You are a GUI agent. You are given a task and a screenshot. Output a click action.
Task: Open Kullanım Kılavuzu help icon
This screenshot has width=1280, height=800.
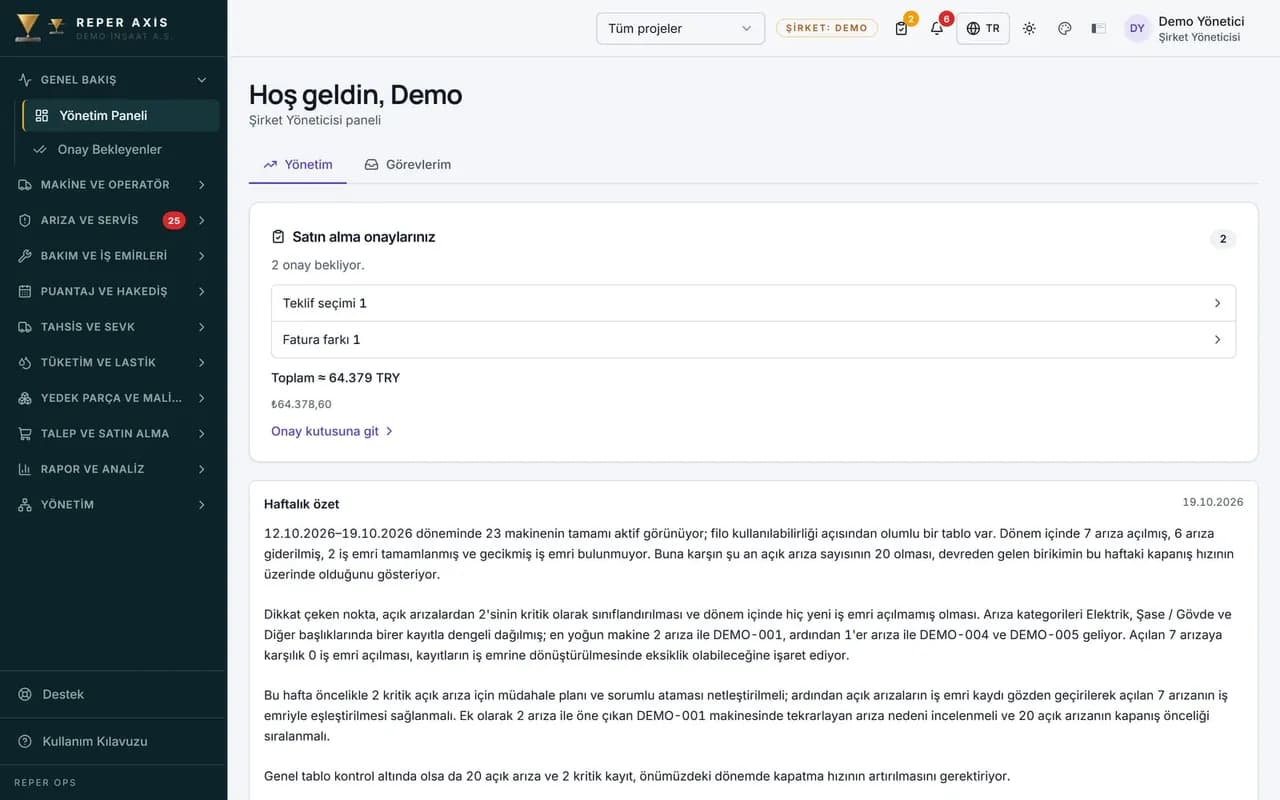pos(25,741)
